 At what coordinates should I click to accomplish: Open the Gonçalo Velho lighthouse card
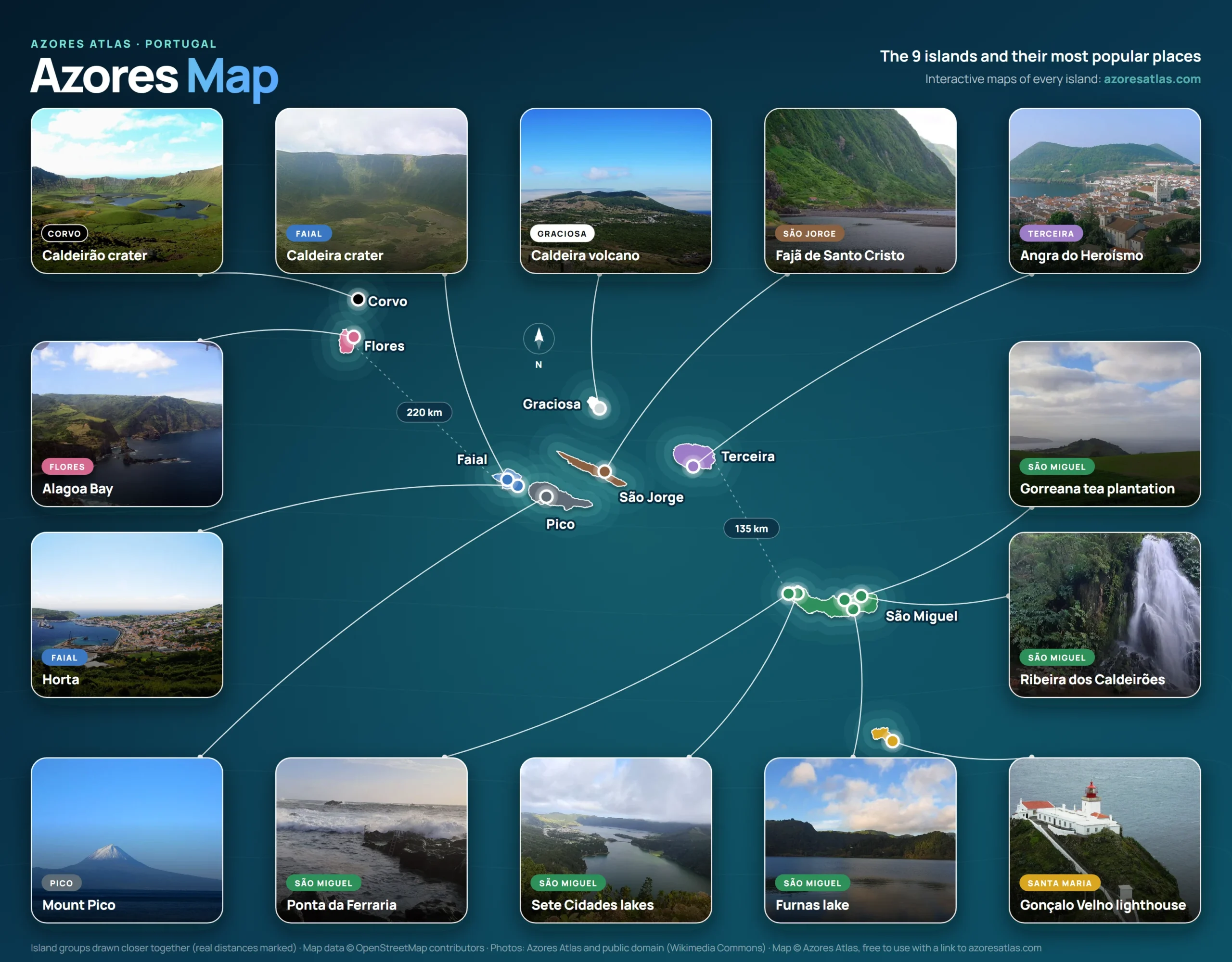pyautogui.click(x=1104, y=840)
